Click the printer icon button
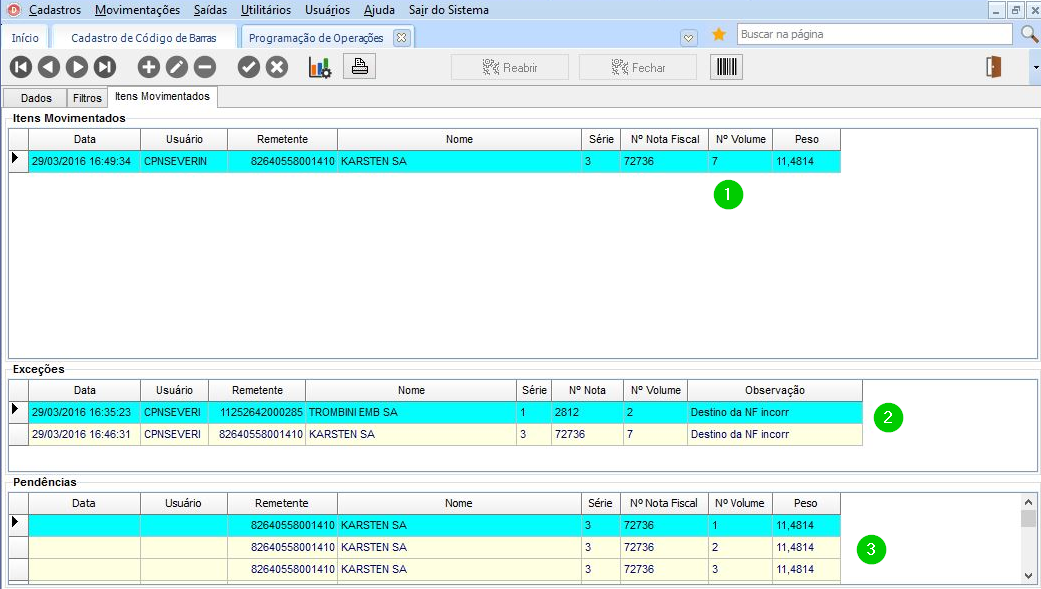Screen dimensions: 1041x589 point(359,67)
